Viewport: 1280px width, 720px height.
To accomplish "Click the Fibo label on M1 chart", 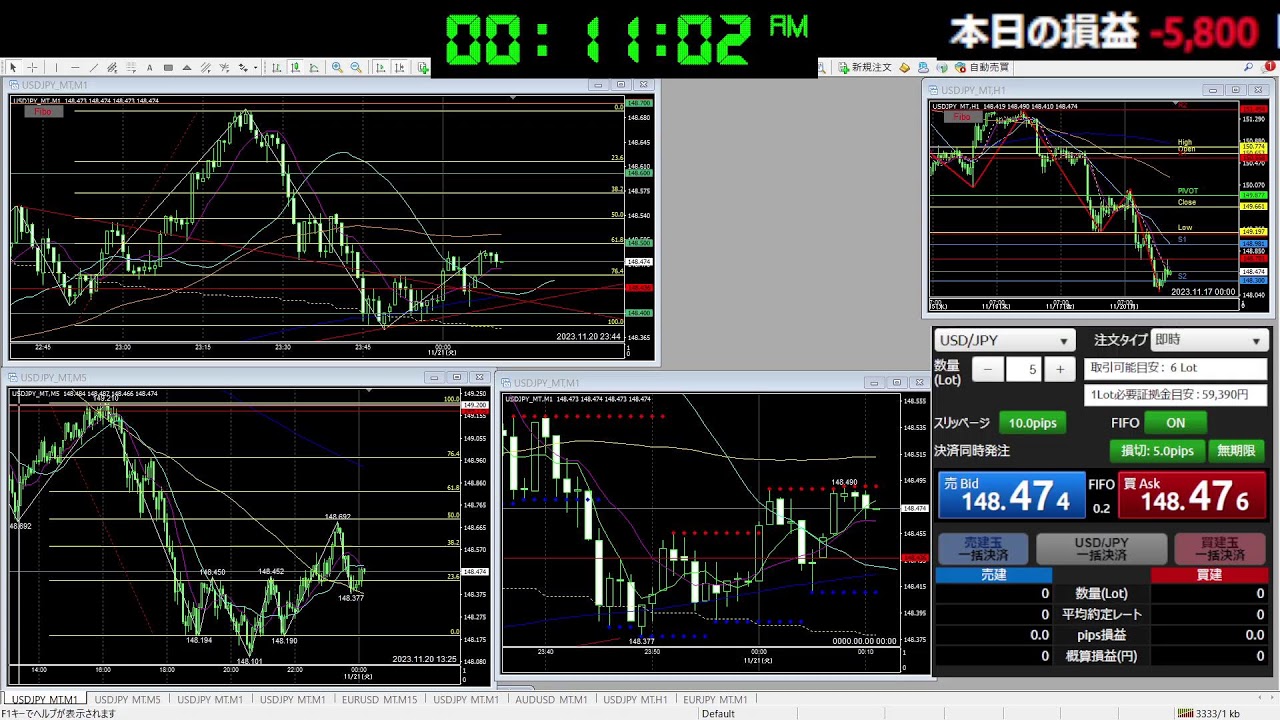I will 43,112.
